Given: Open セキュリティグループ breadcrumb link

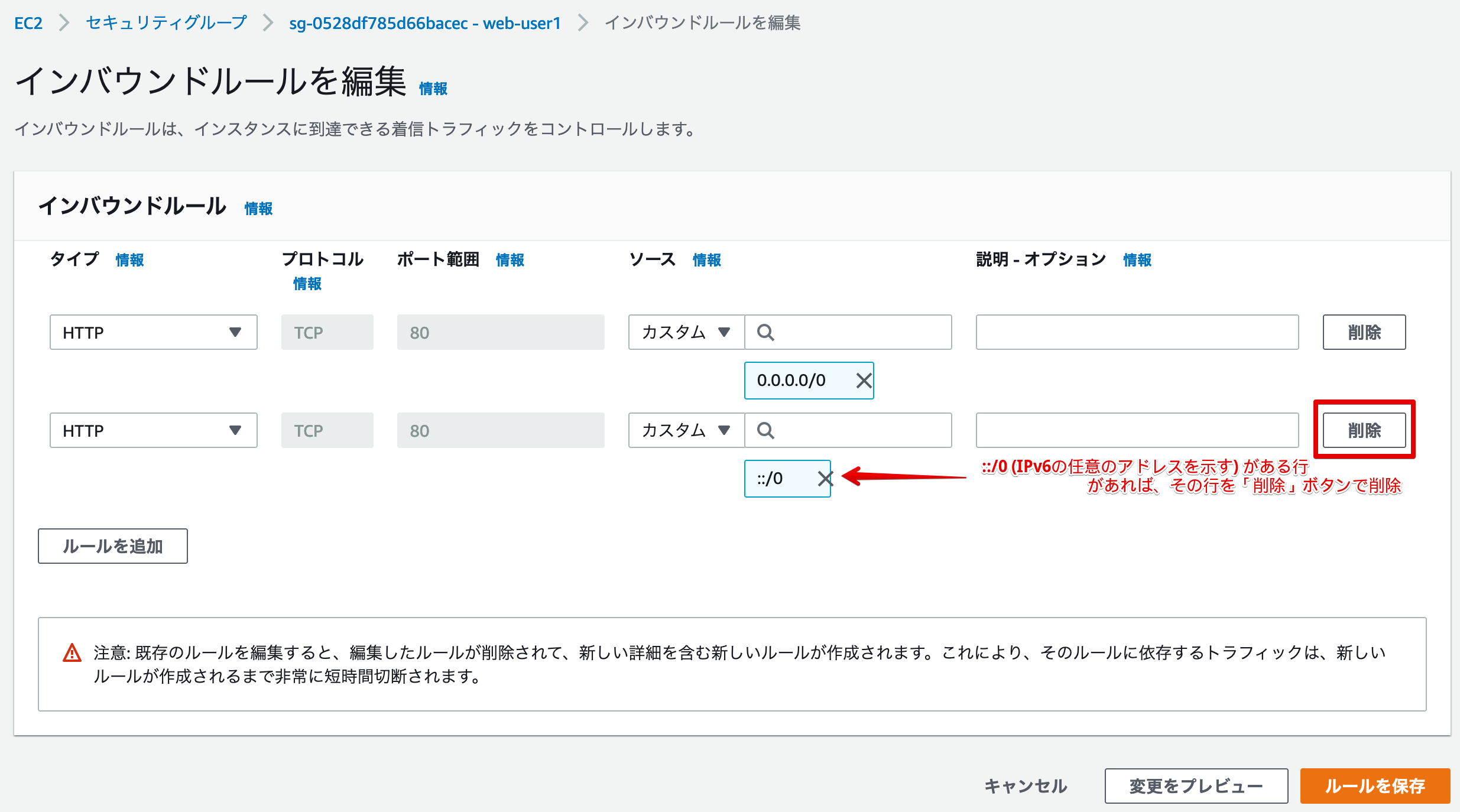Looking at the screenshot, I should coord(166,23).
